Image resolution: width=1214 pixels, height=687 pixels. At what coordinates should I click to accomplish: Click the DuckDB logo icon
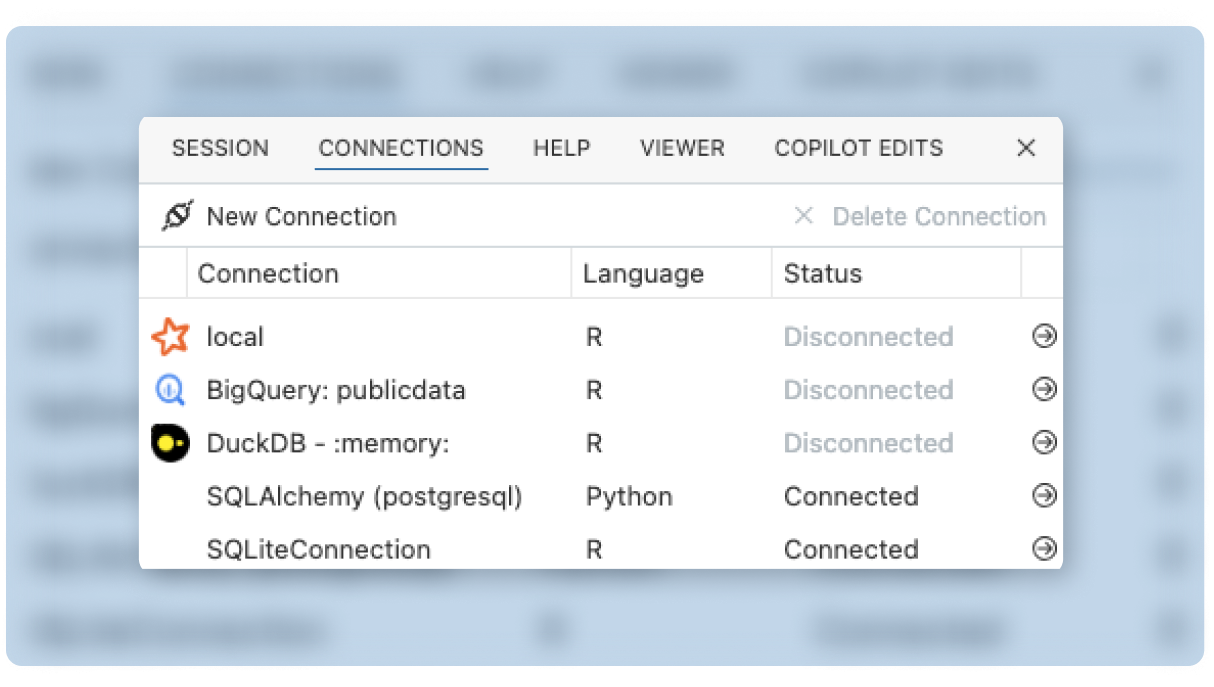[170, 443]
